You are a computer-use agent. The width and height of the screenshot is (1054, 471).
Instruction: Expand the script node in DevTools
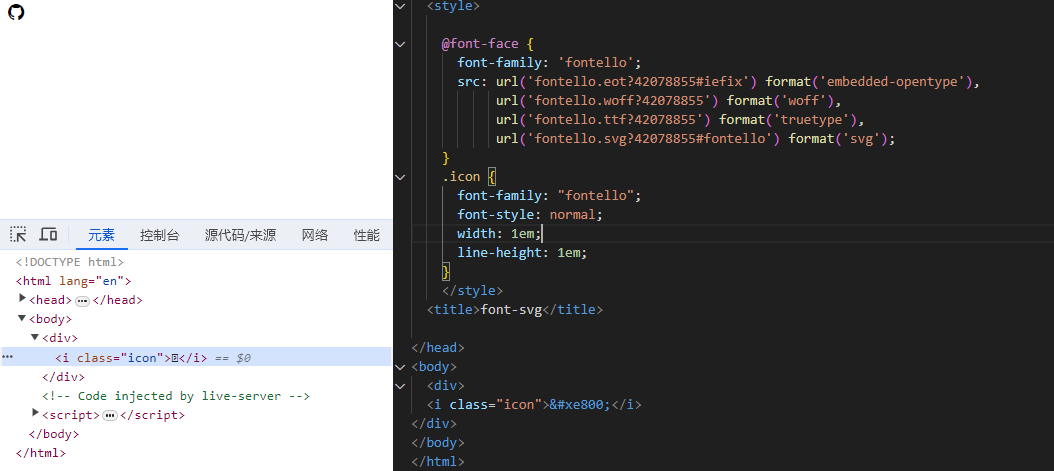36,414
